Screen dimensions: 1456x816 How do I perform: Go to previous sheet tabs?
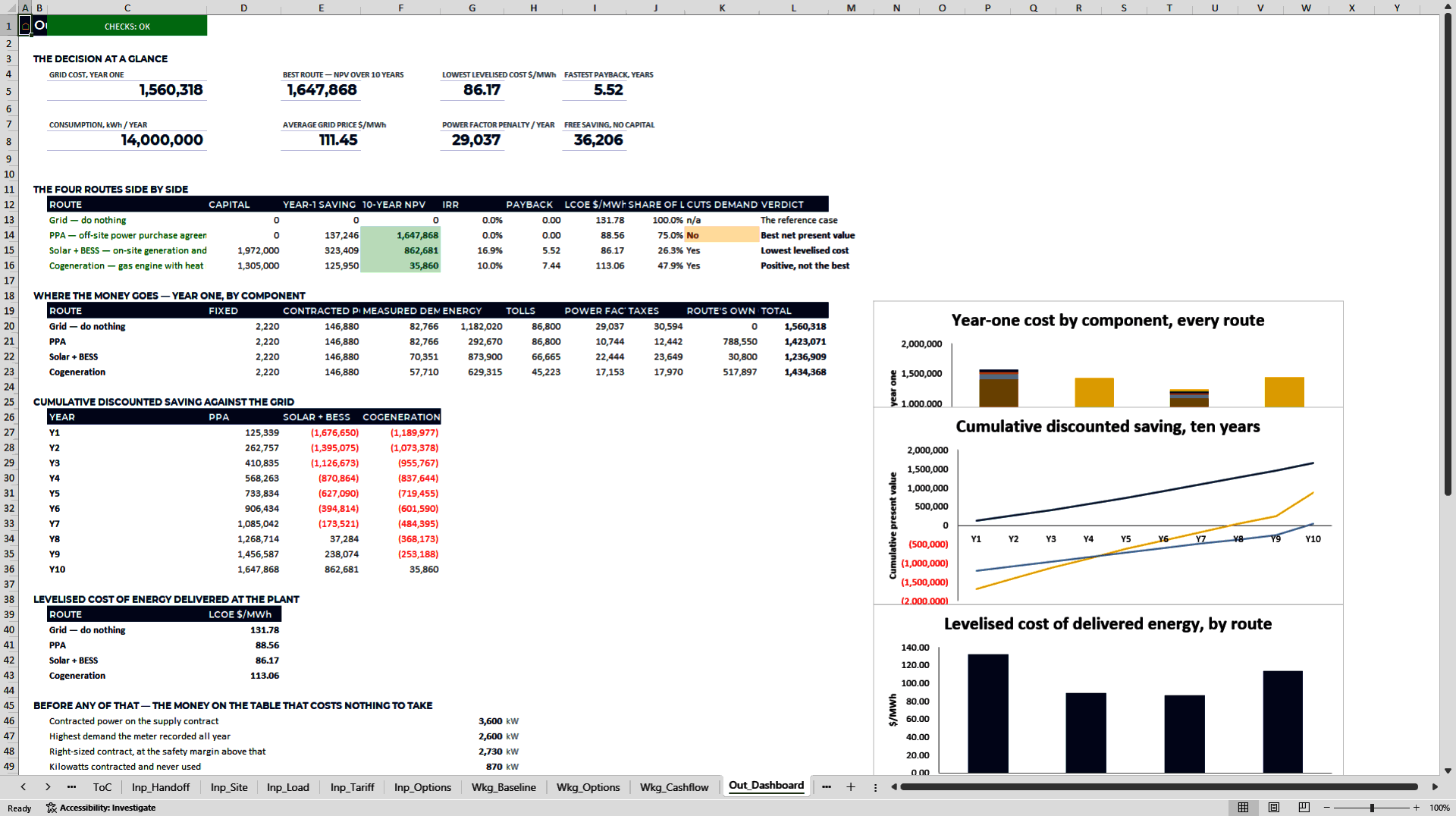[x=24, y=787]
